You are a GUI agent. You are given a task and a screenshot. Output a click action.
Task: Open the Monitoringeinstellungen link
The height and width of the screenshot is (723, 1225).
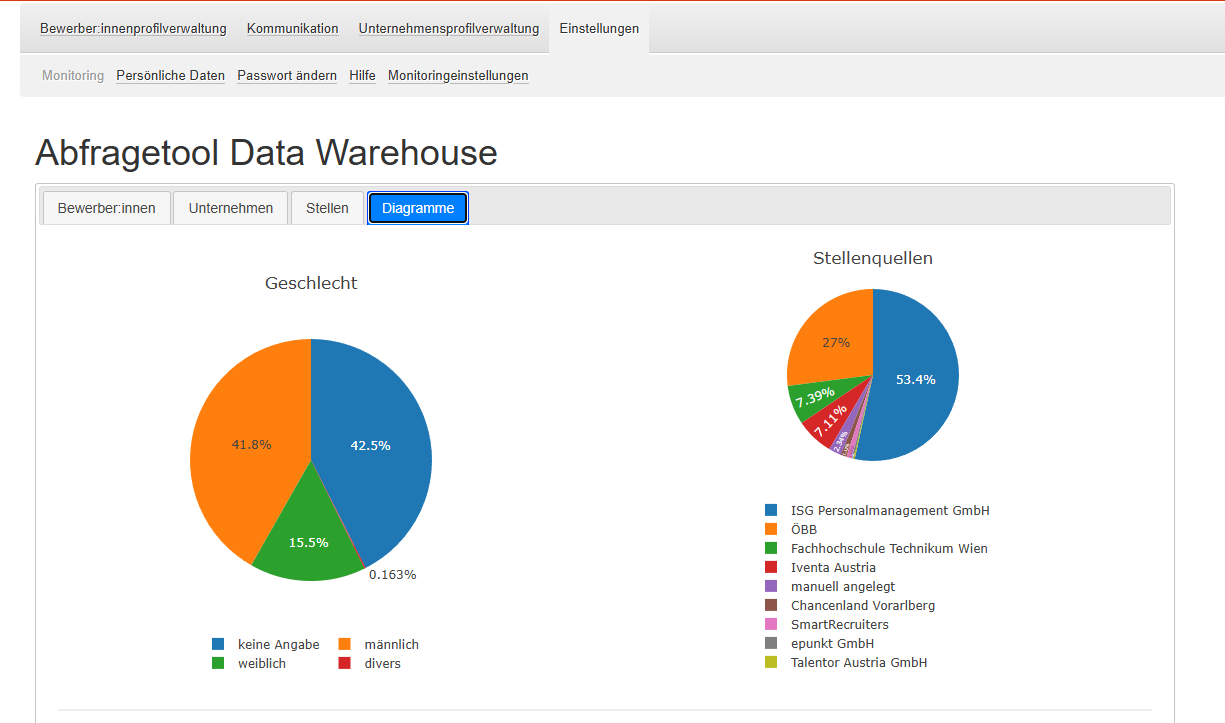458,75
